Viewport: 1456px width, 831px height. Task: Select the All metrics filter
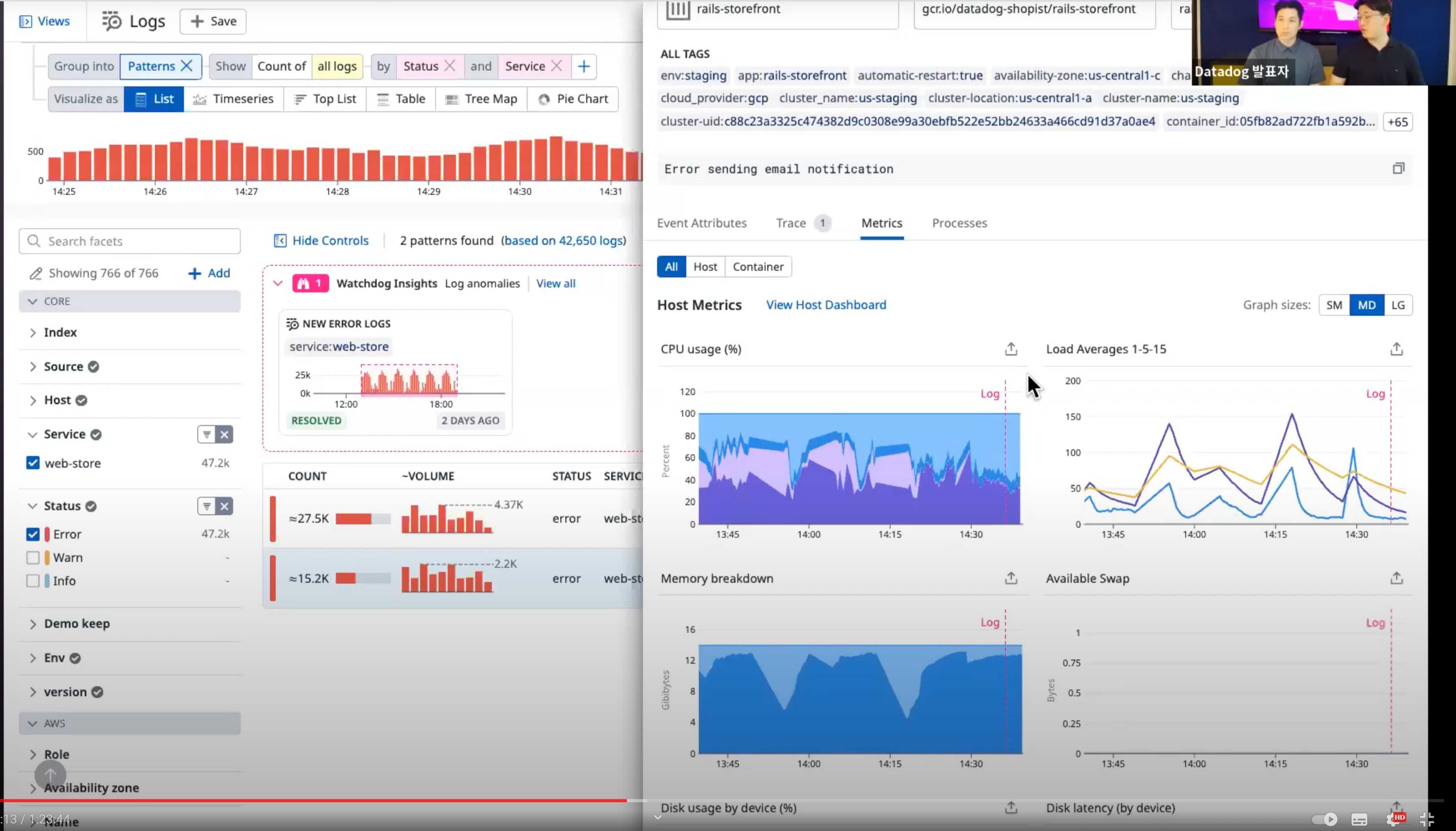point(671,267)
